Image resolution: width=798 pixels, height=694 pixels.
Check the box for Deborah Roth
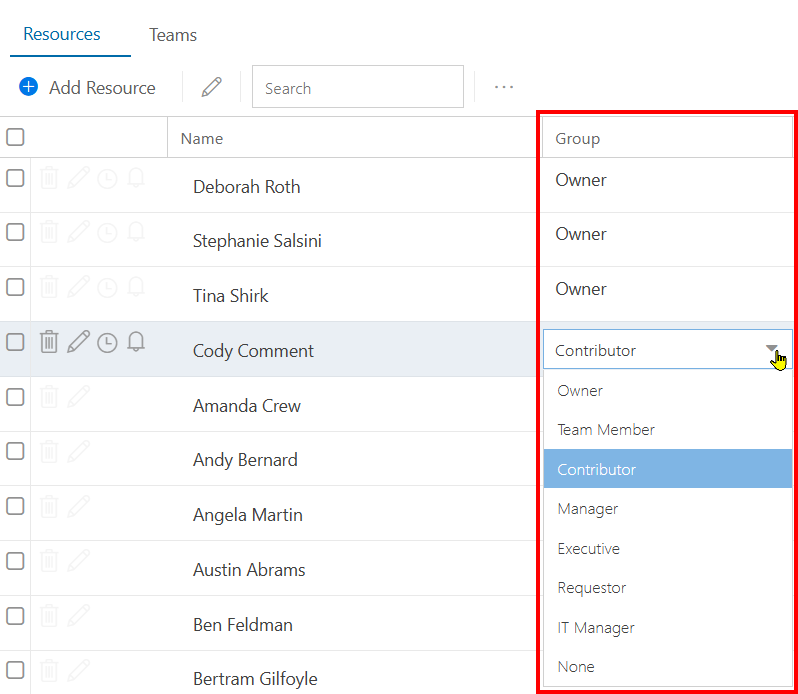(x=15, y=178)
